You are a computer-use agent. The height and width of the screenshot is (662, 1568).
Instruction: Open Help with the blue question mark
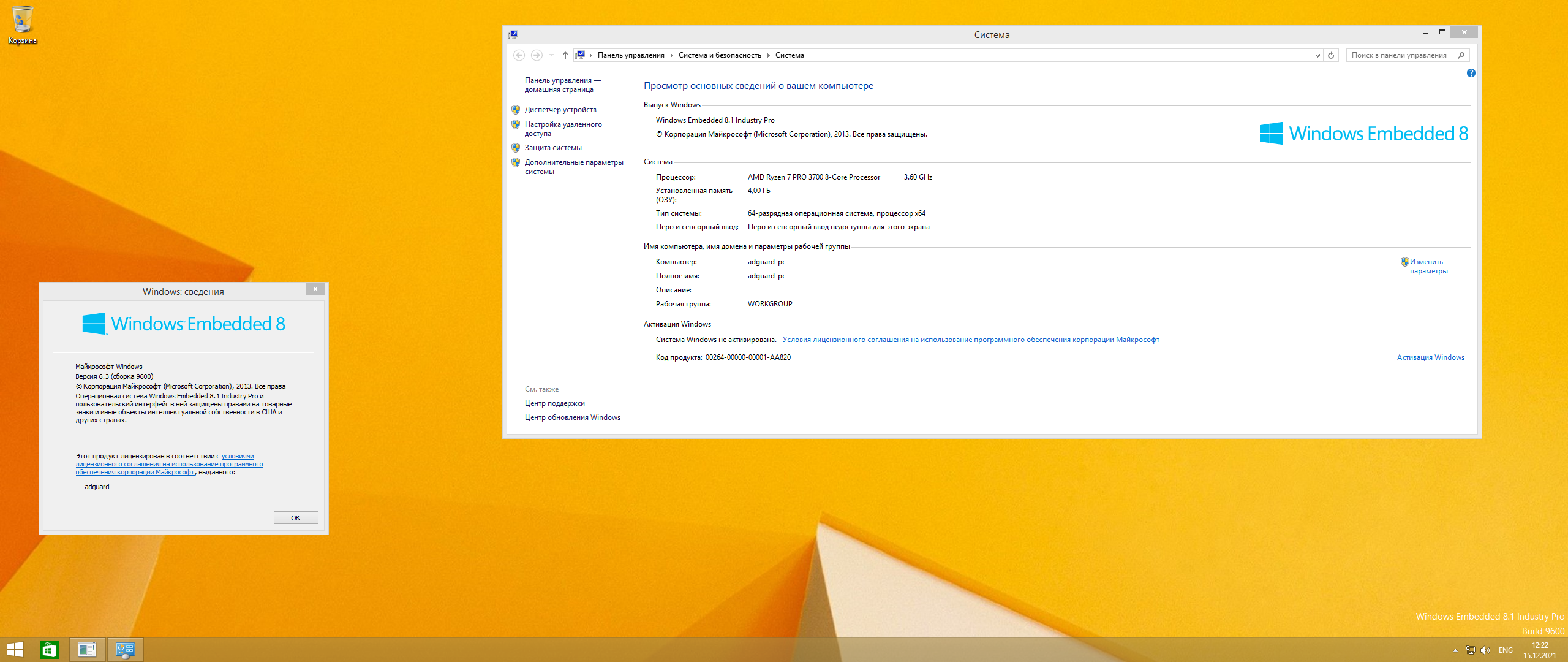pos(1471,73)
